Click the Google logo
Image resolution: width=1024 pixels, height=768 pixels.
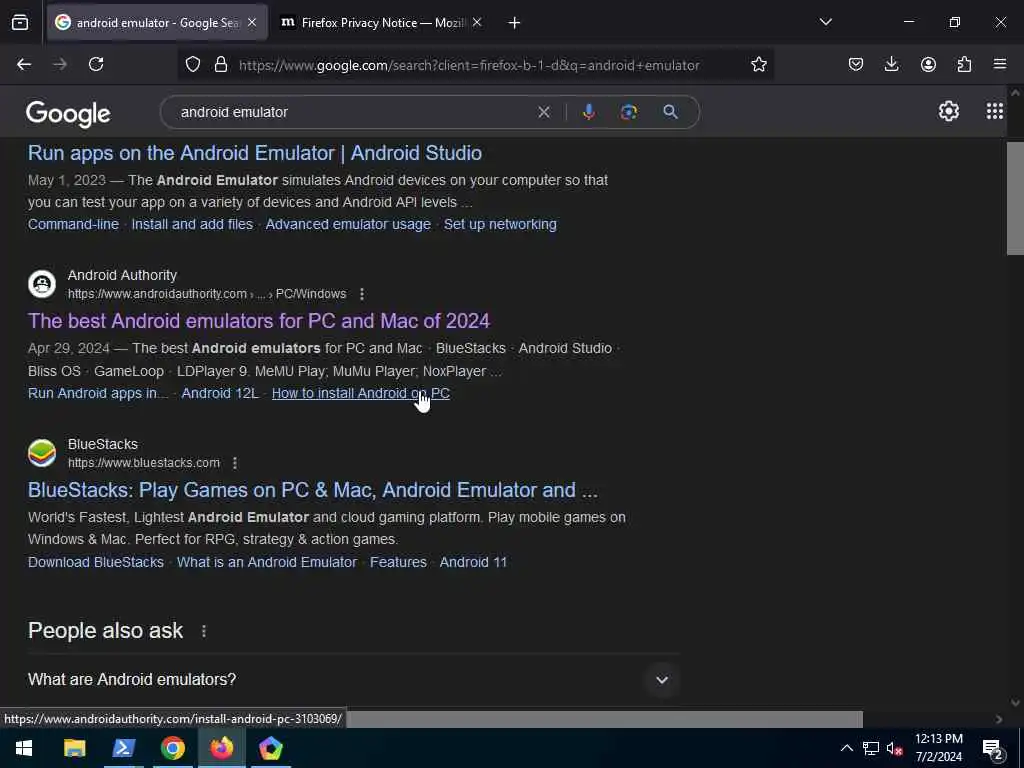(x=68, y=114)
